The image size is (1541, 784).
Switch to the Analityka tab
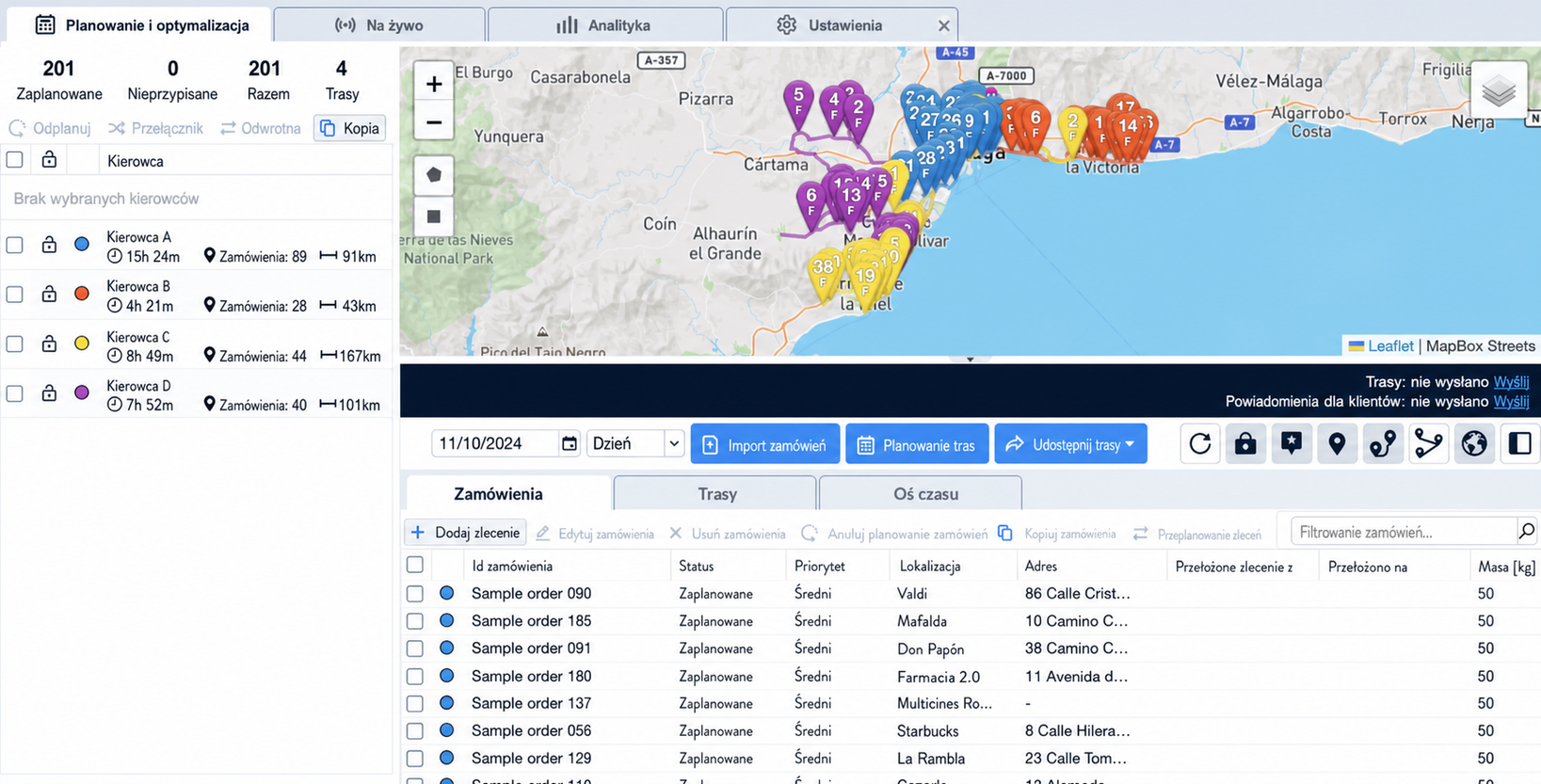pyautogui.click(x=605, y=25)
